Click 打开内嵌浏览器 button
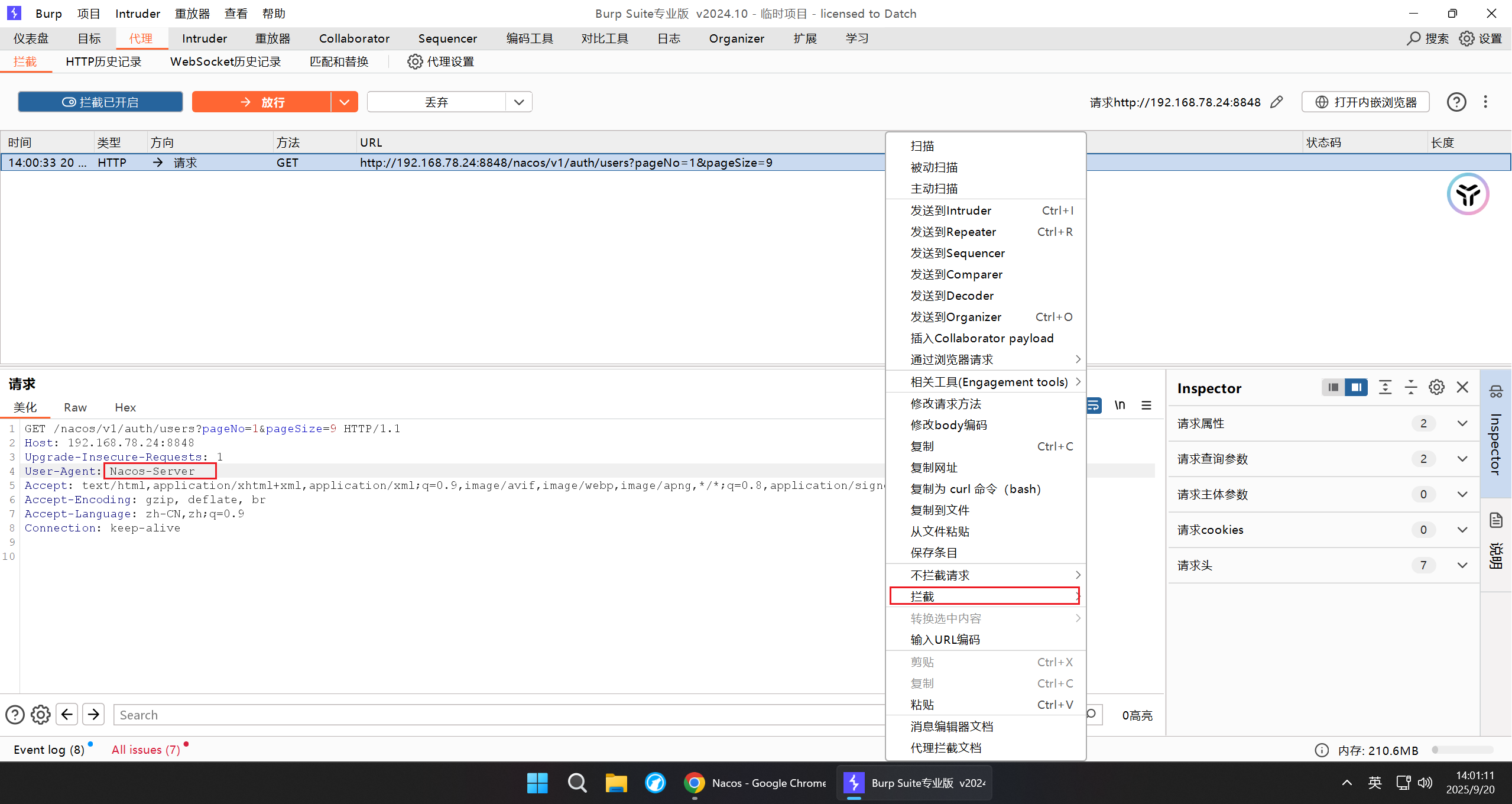The width and height of the screenshot is (1512, 804). [x=1365, y=102]
